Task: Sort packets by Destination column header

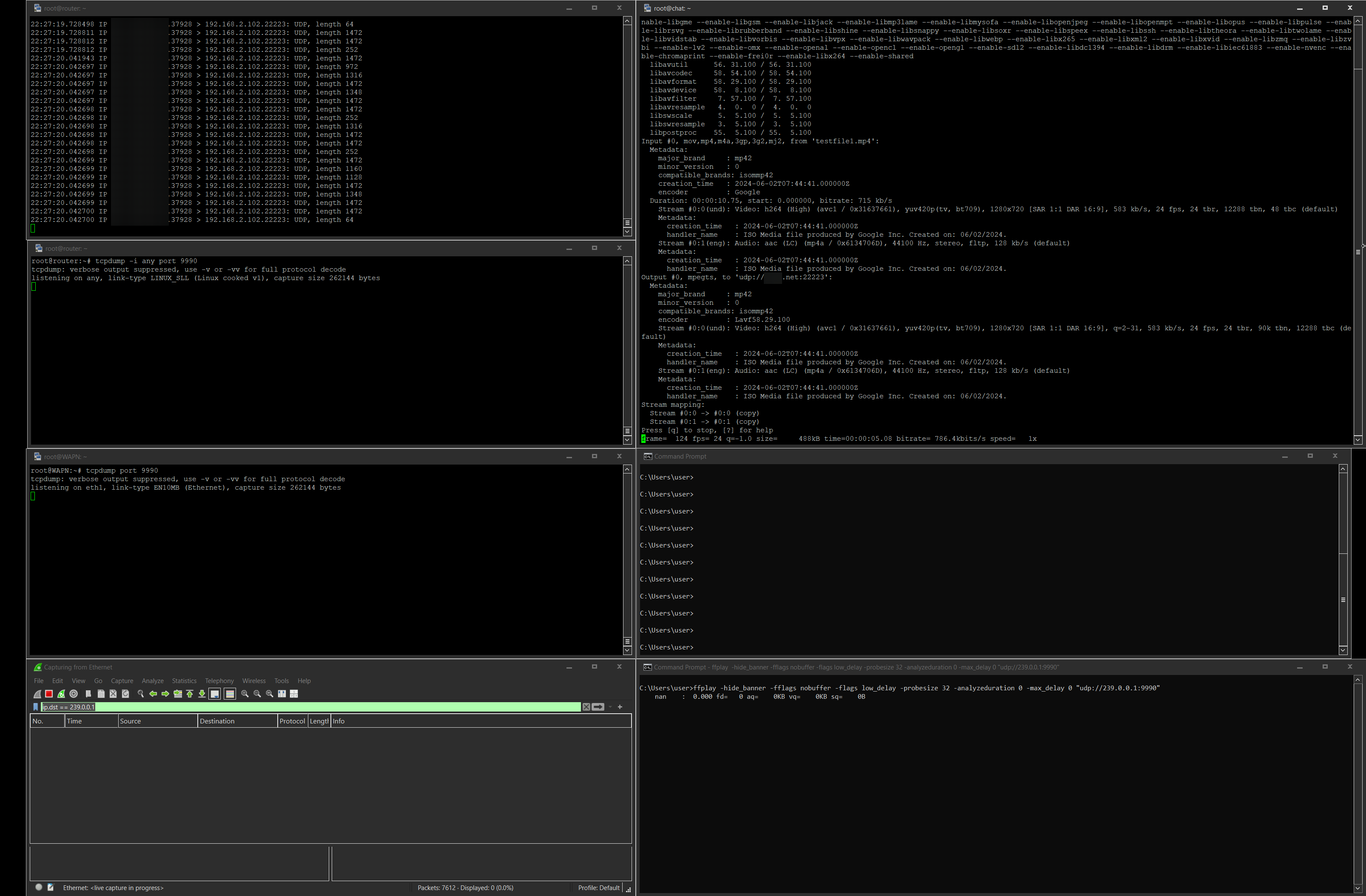Action: pos(238,721)
